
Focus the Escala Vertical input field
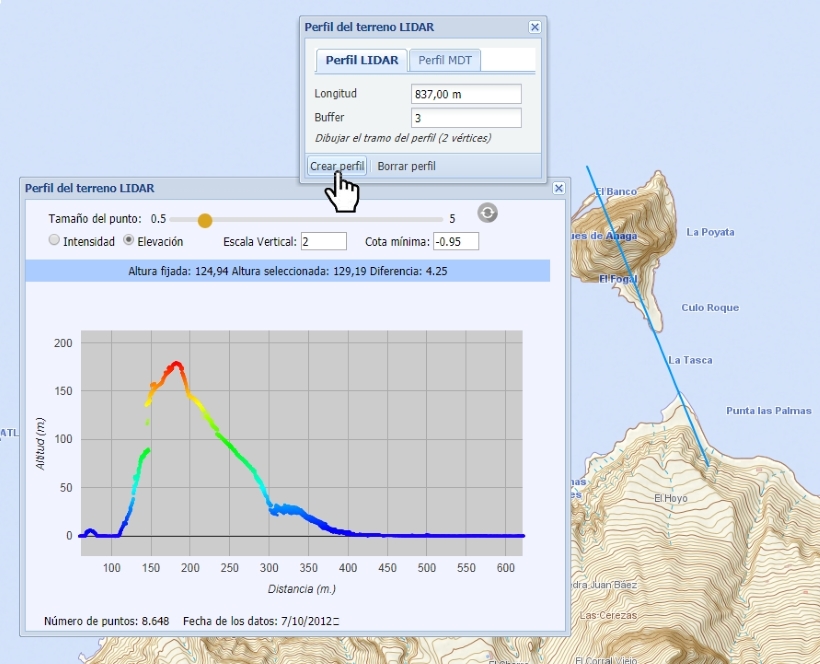(x=323, y=241)
